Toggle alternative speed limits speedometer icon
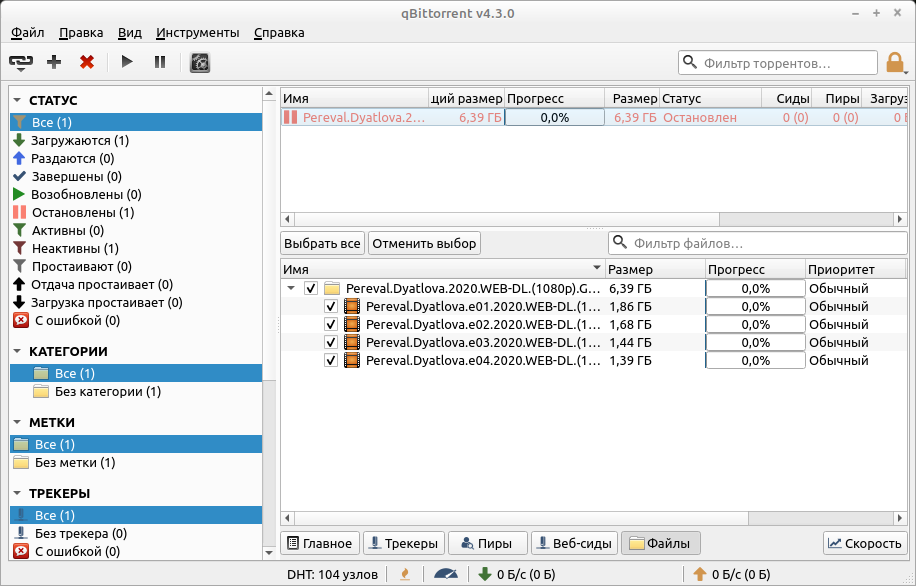The image size is (916, 586). 446,574
